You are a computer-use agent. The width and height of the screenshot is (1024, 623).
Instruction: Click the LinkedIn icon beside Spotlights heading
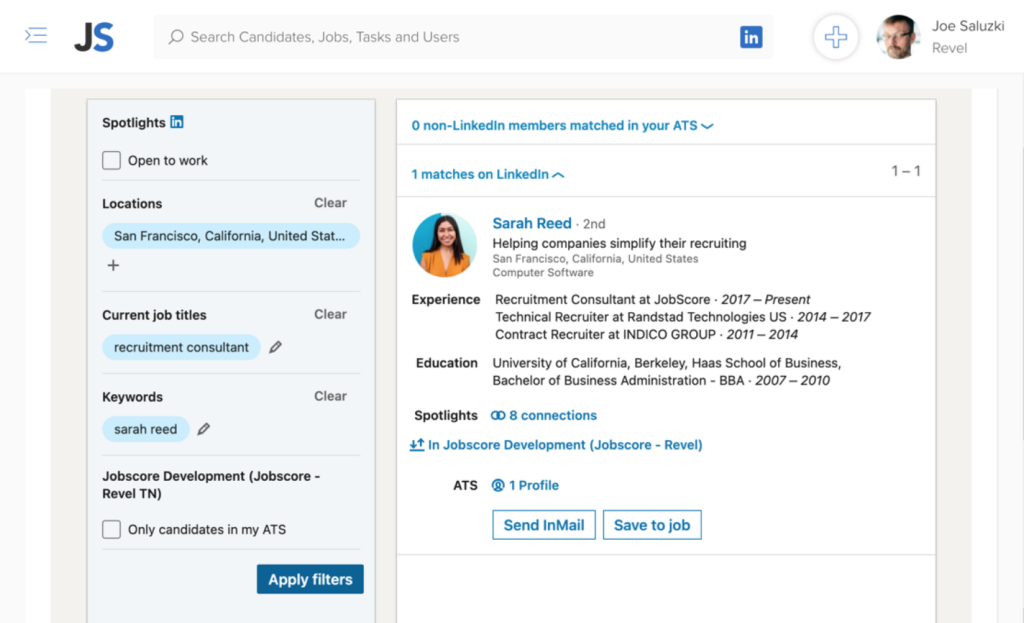[177, 121]
